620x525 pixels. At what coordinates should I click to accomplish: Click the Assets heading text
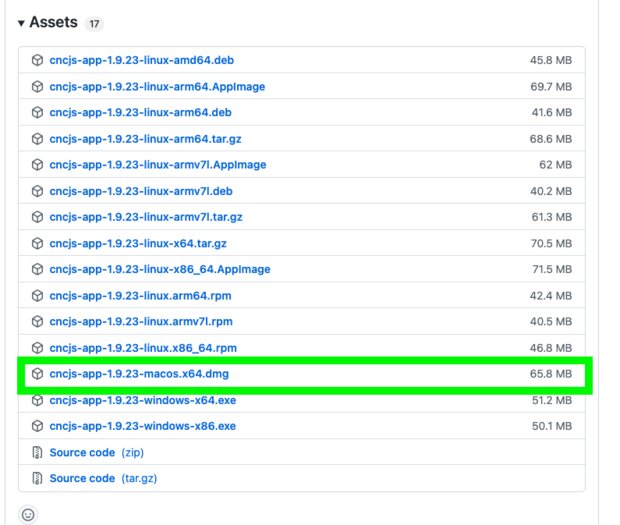53,22
